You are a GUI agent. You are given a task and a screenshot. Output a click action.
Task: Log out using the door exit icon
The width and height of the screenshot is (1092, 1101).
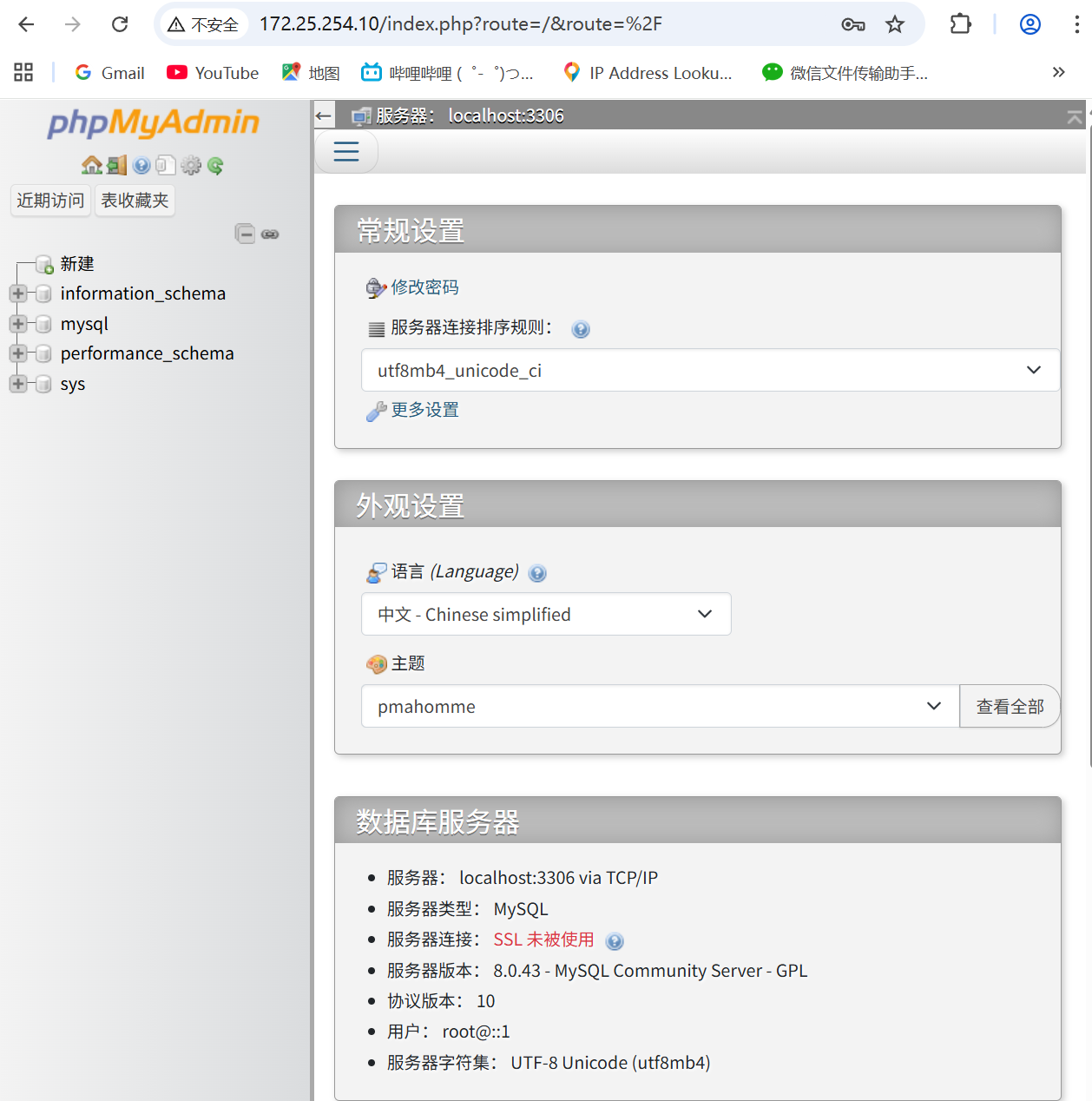(x=117, y=165)
